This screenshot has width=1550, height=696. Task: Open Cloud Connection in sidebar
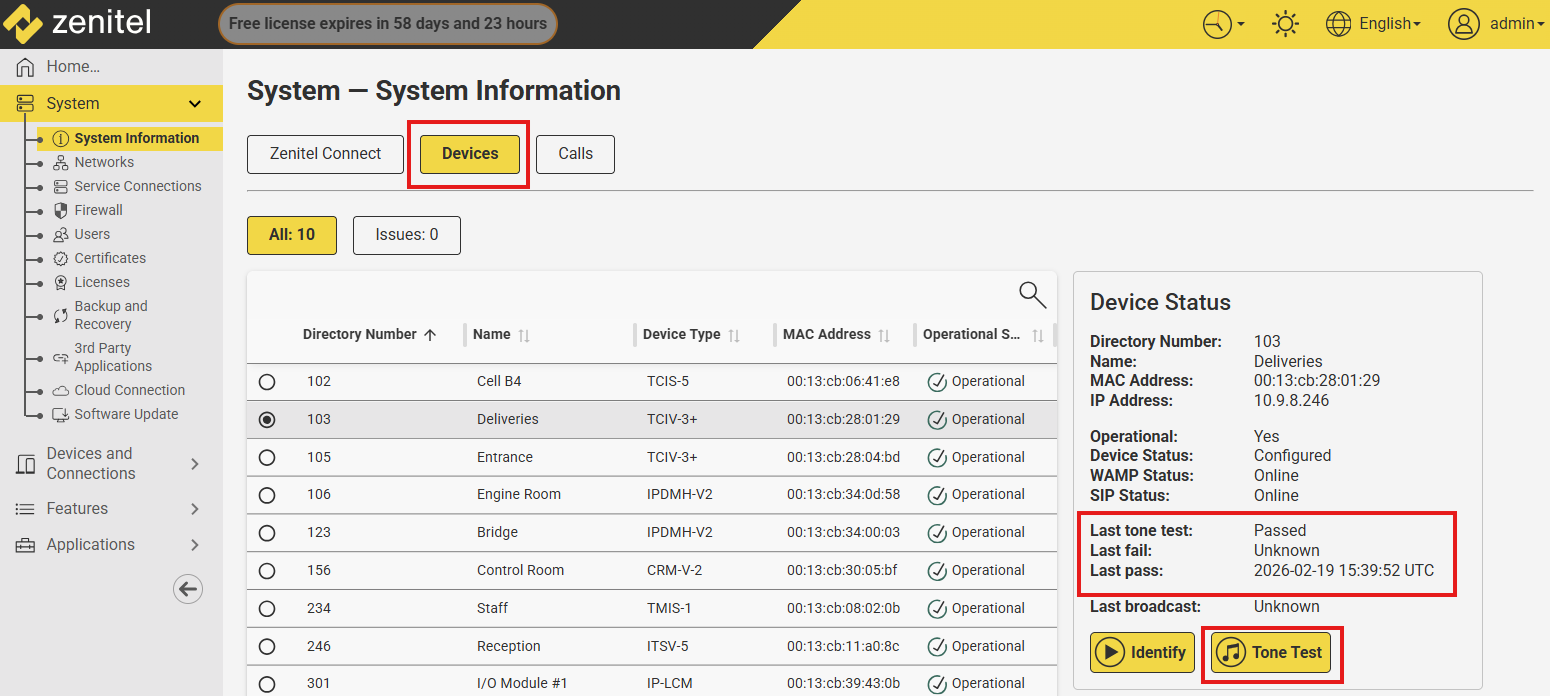coord(129,390)
